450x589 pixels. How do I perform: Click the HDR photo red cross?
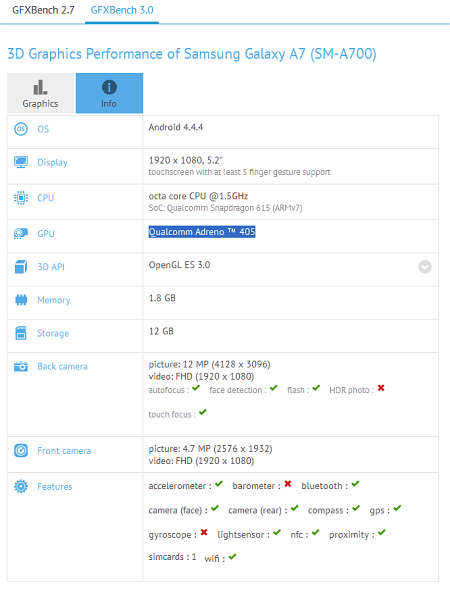(381, 388)
